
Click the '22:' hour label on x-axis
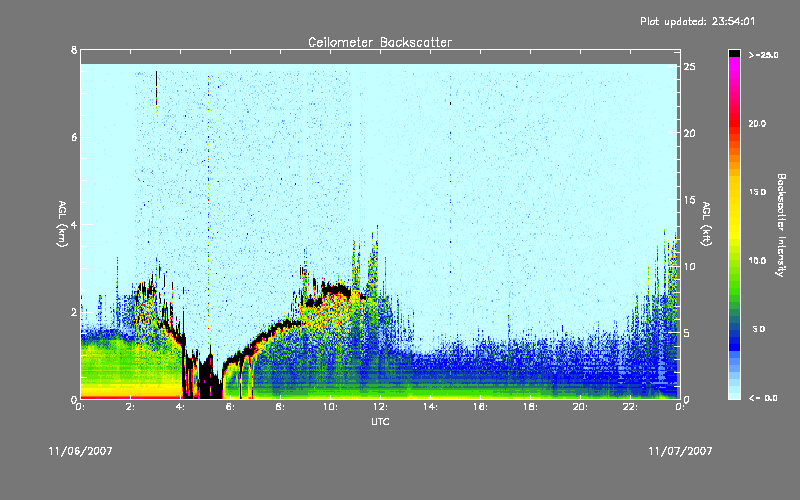pyautogui.click(x=630, y=407)
